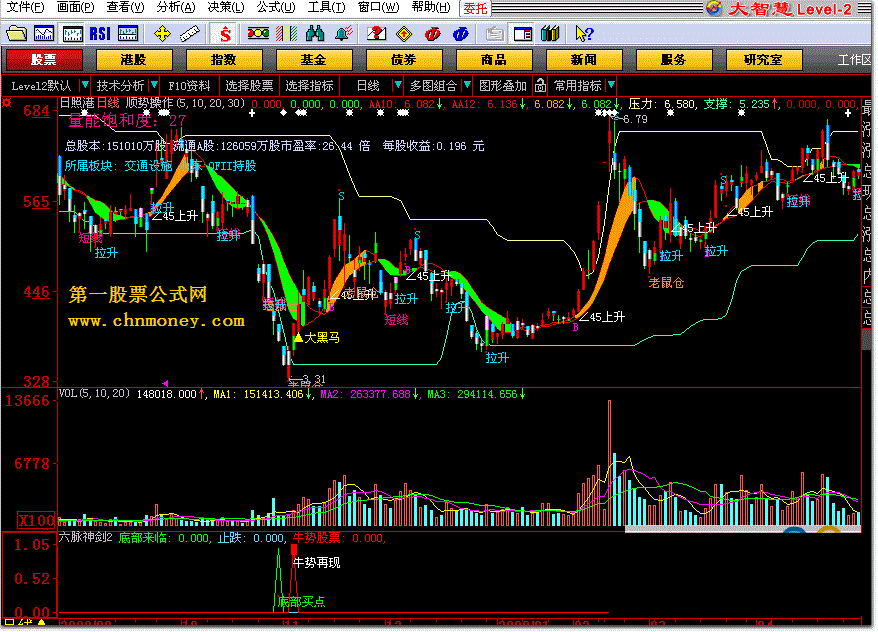
Task: Click the 六脉神剑2 indicator label
Action: (86, 538)
